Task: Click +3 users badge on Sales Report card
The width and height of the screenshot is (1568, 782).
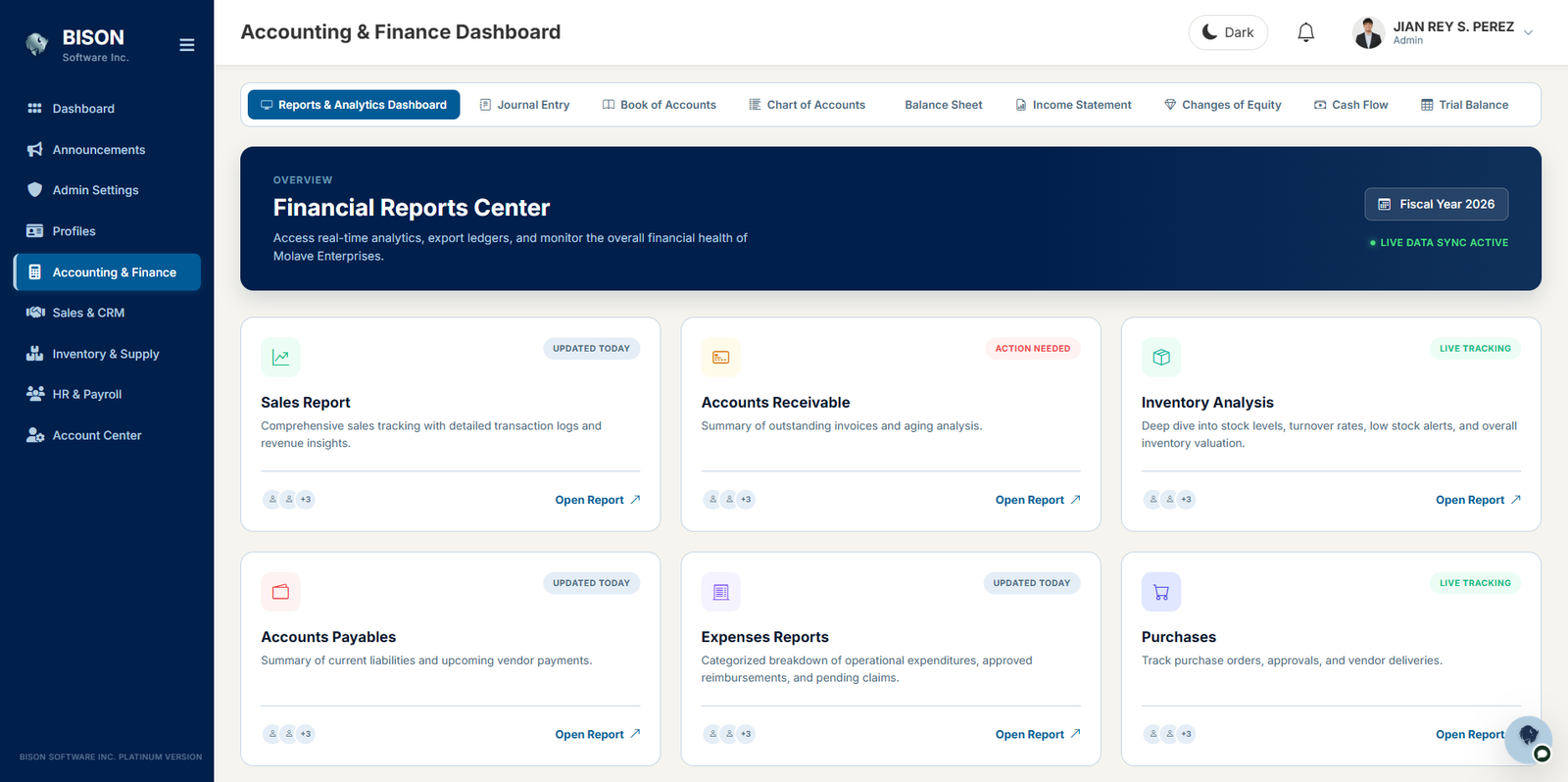Action: click(306, 500)
